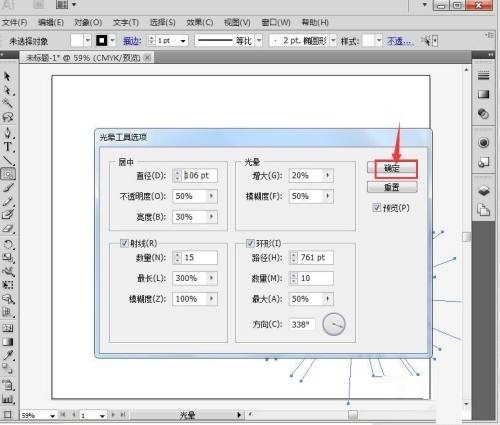Select the Shape Builder tool
The height and width of the screenshot is (425, 500).
click(7, 299)
